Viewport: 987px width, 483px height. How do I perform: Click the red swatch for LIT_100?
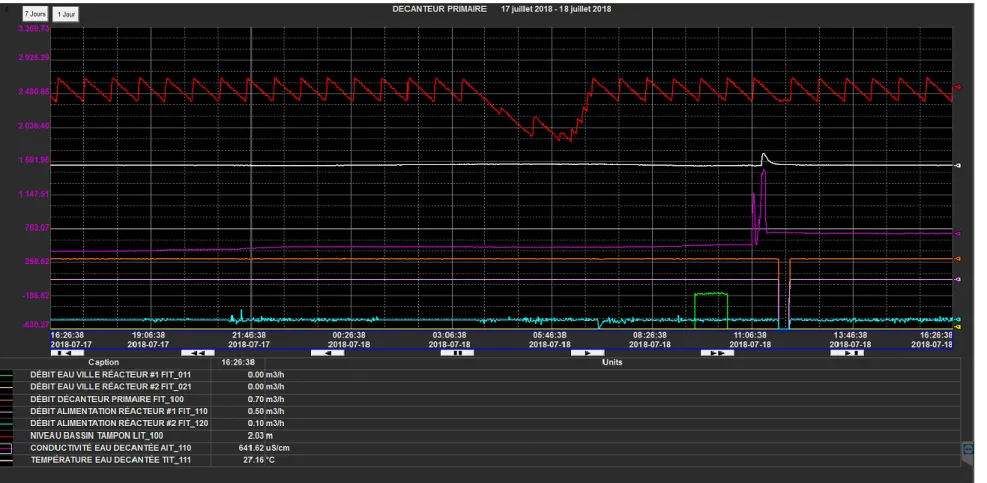click(6, 435)
